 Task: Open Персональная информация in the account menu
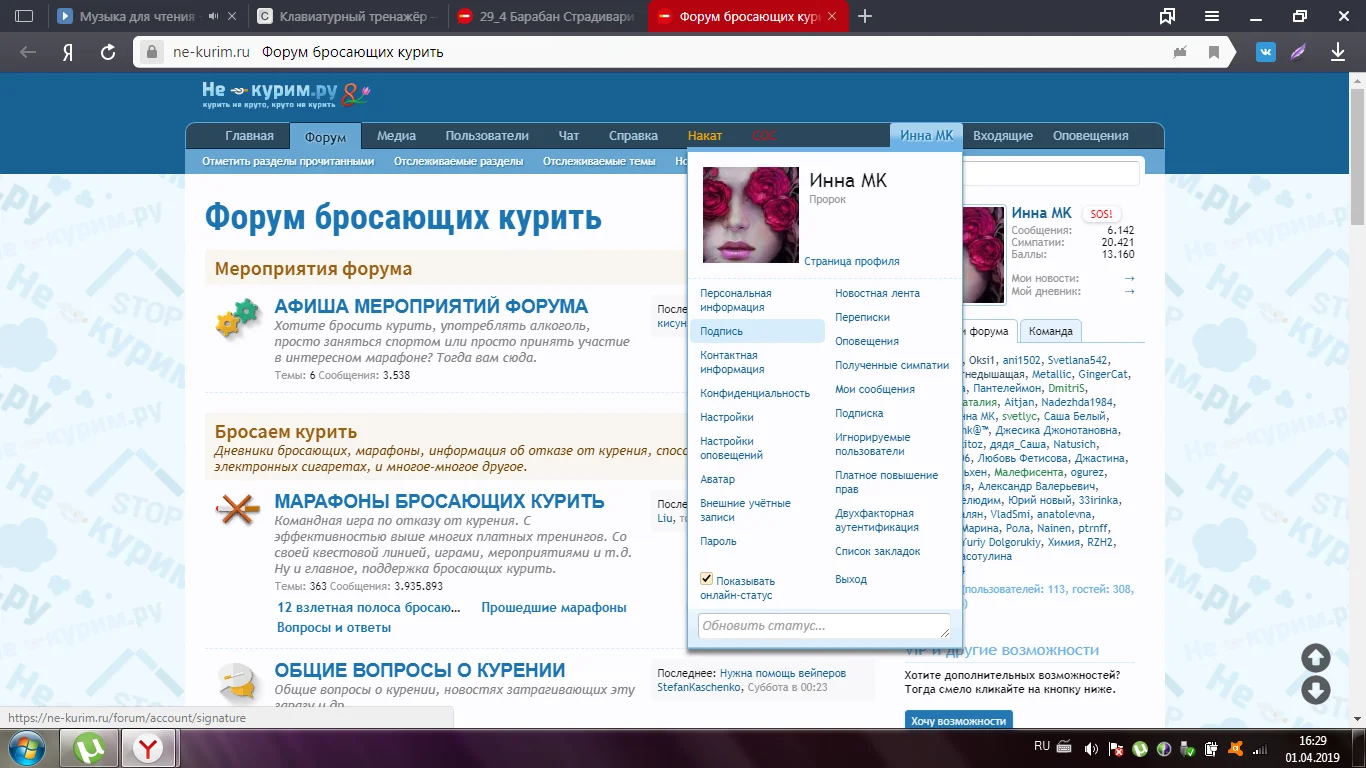point(736,300)
